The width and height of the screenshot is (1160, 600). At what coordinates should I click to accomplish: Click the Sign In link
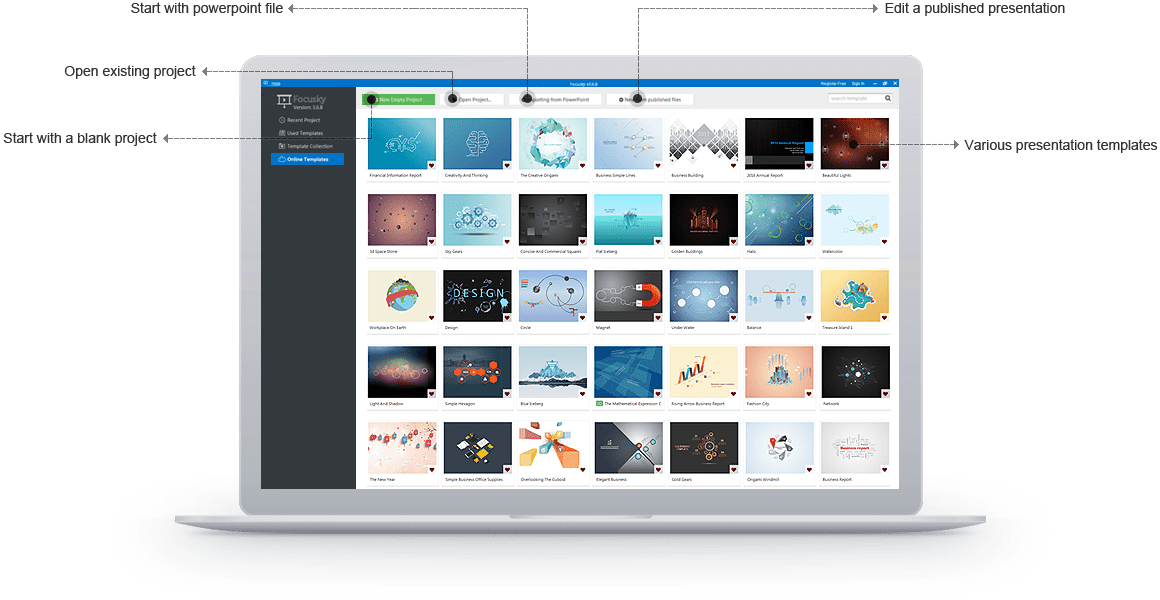coord(858,83)
